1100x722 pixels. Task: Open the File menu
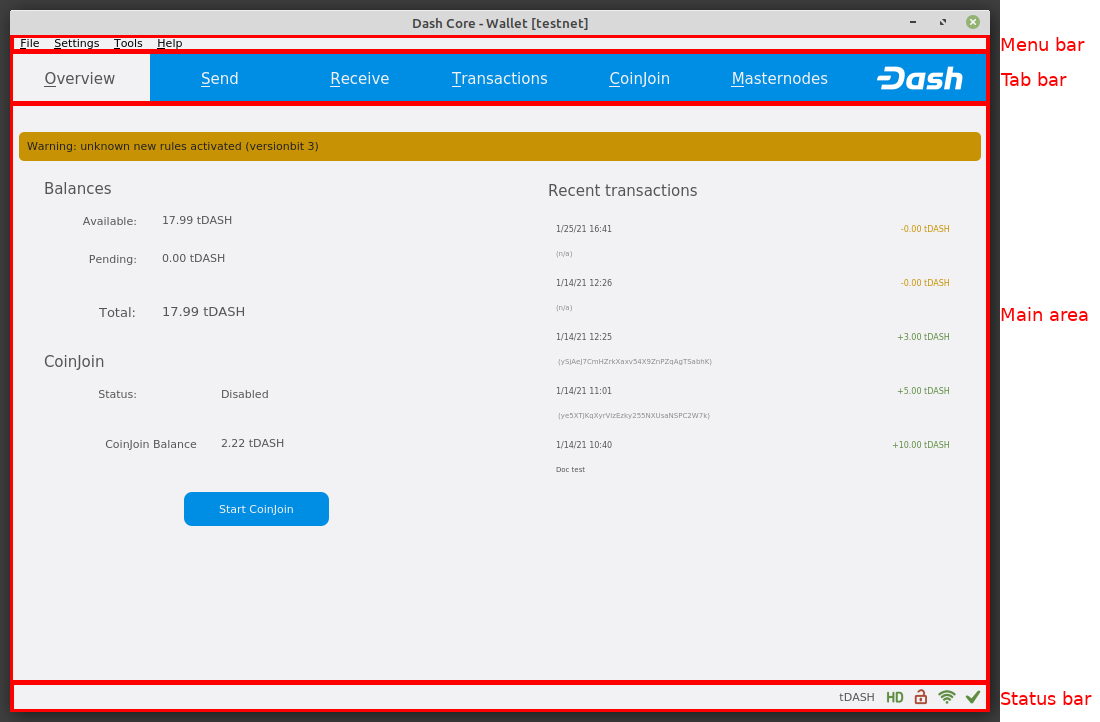point(29,43)
